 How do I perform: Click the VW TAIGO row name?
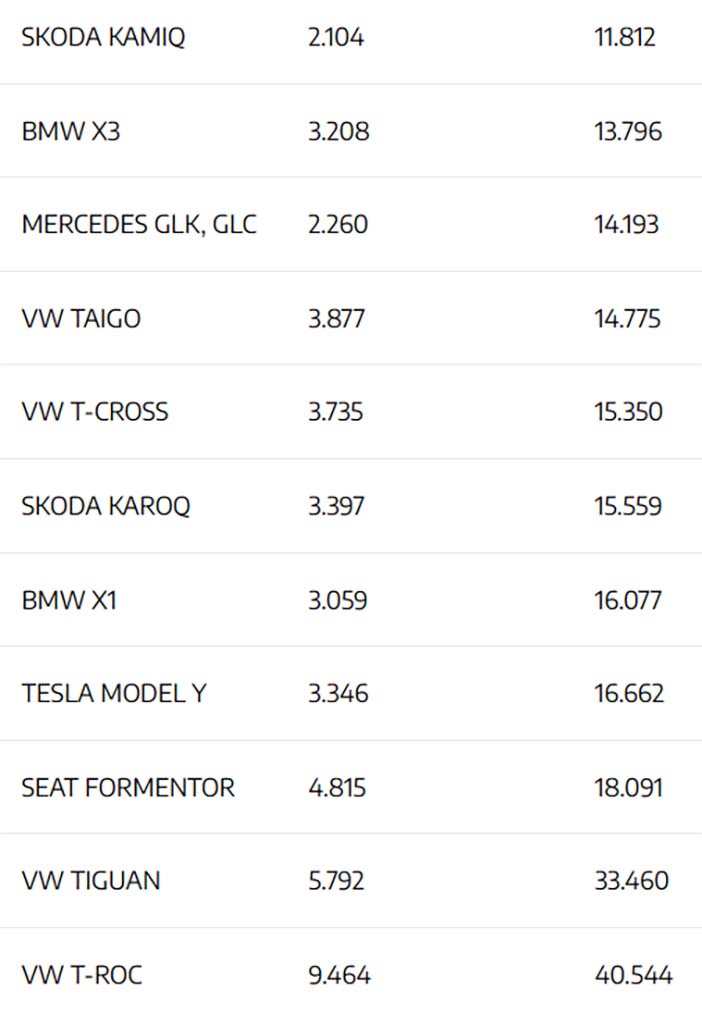pos(81,319)
